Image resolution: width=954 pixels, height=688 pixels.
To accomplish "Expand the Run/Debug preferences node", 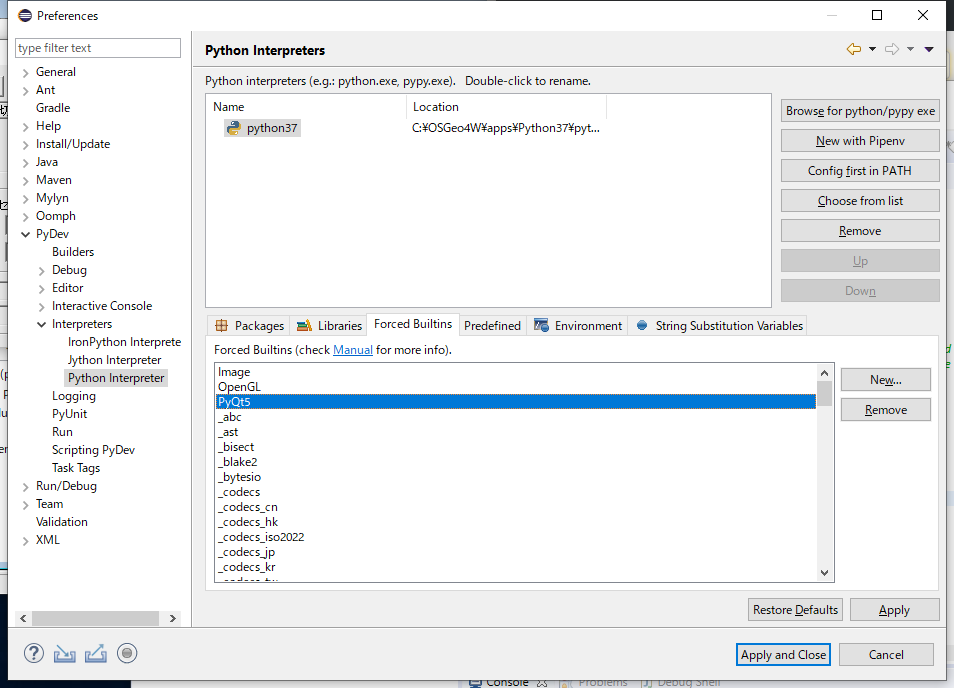I will (25, 486).
